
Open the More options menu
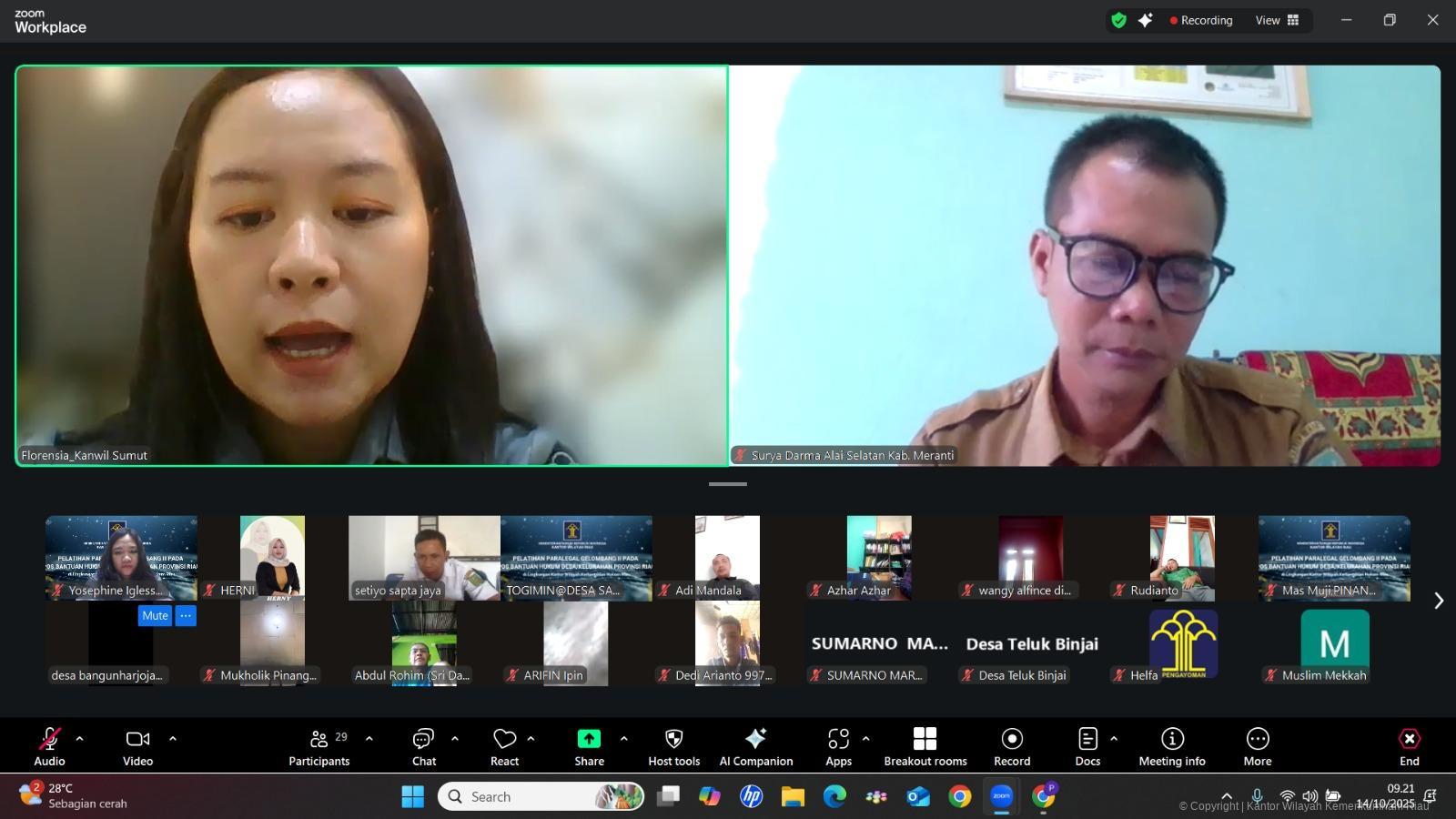[1257, 746]
